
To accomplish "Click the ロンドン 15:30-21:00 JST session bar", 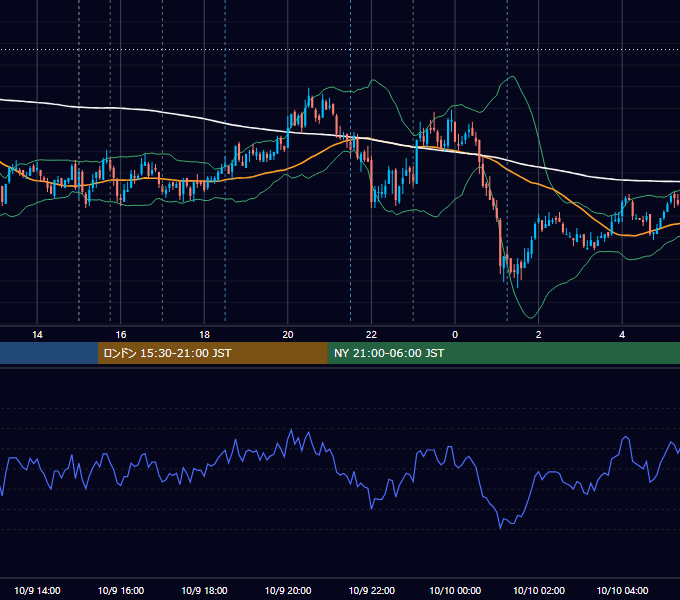I will 212,353.
